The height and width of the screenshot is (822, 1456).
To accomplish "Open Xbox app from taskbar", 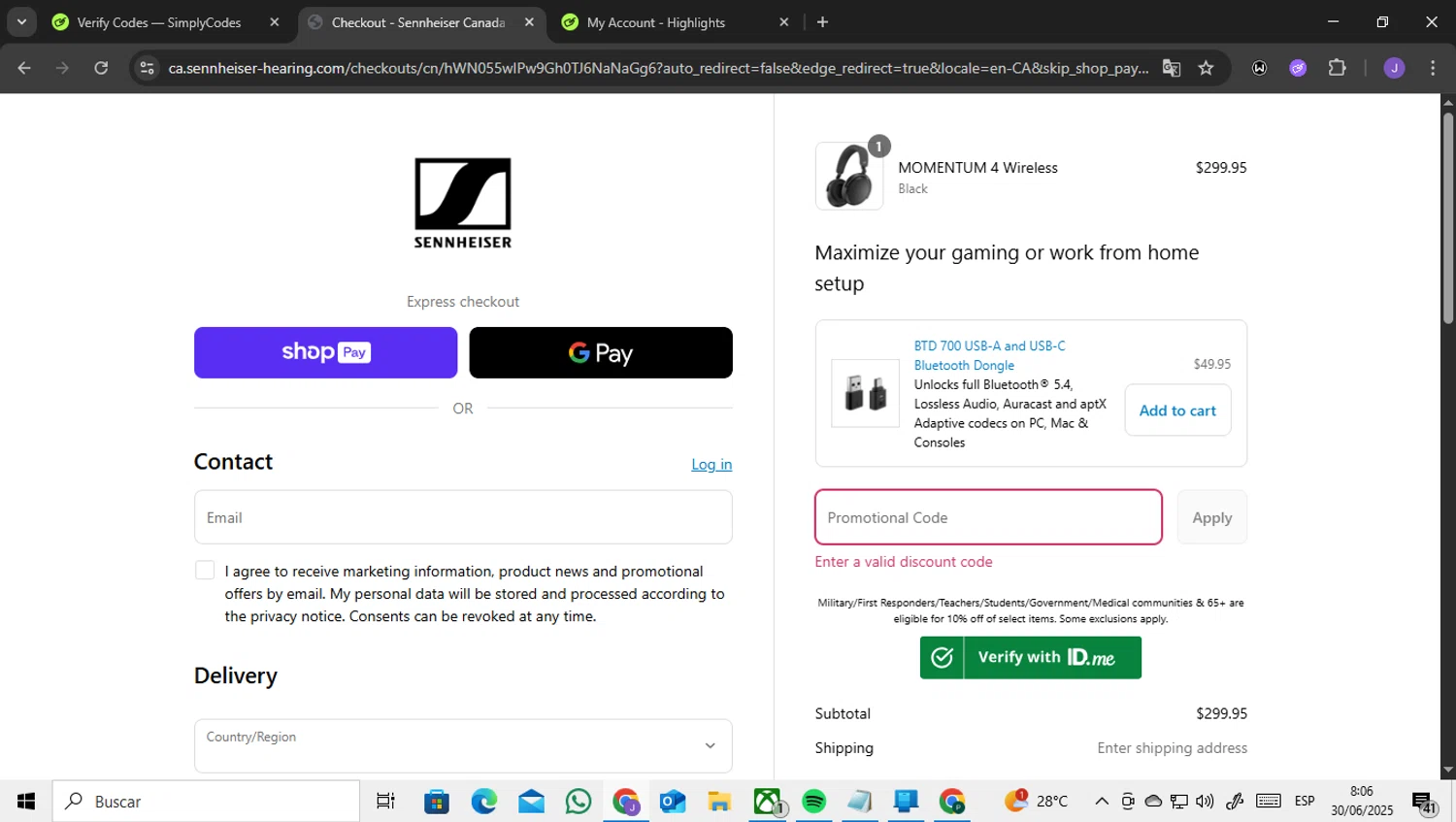I will point(768,802).
